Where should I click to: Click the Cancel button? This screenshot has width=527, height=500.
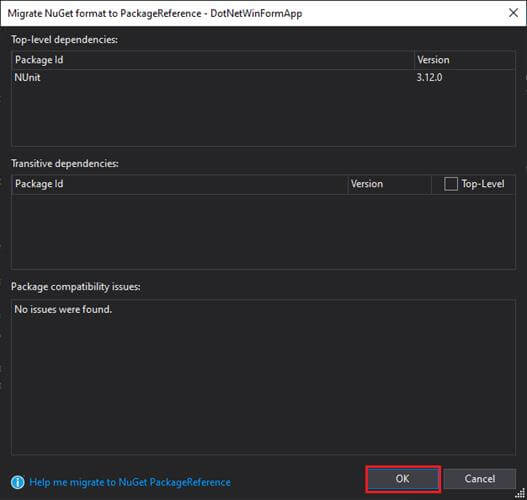[480, 479]
